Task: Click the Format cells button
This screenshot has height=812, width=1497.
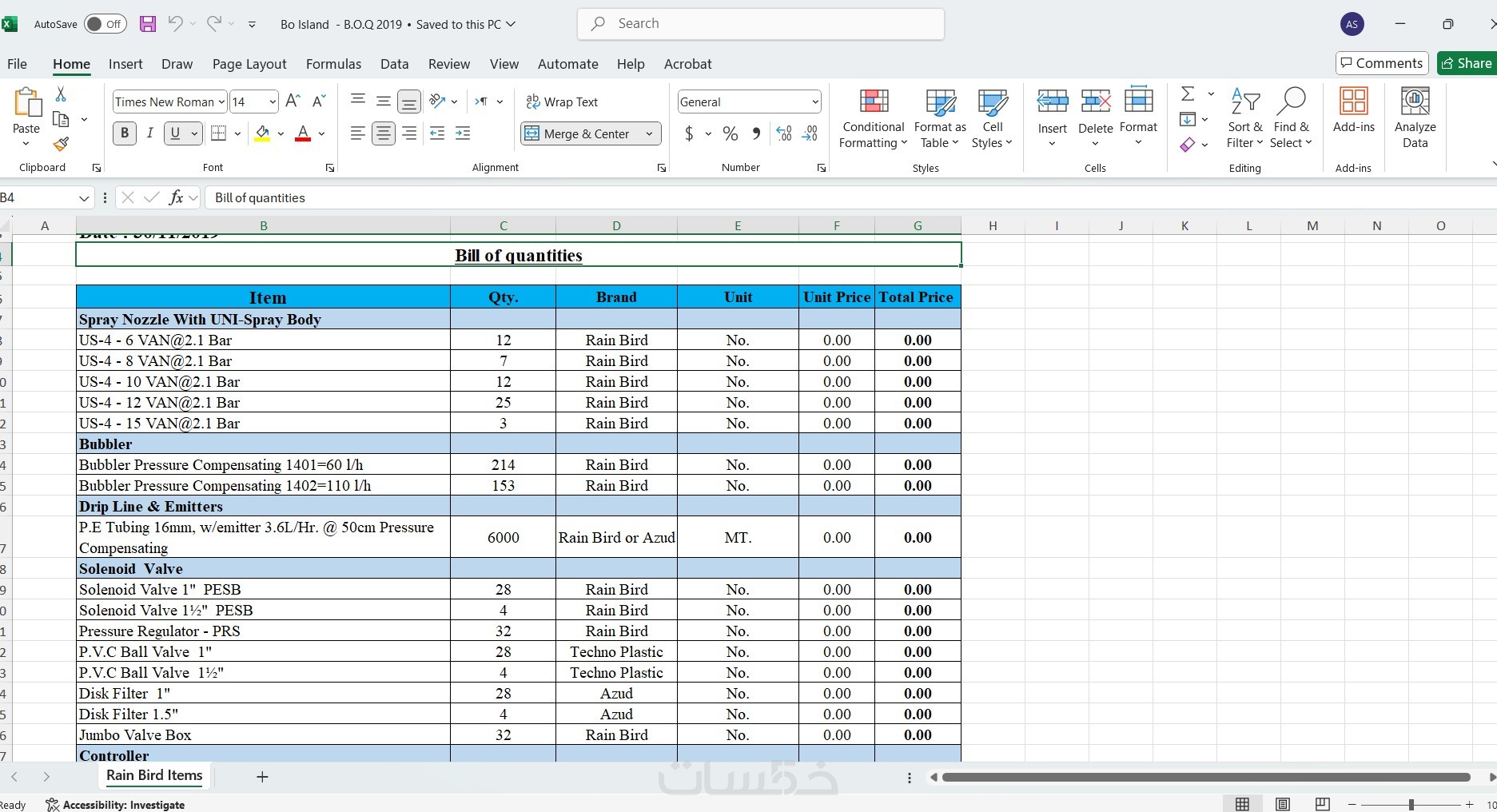Action: (x=1139, y=117)
